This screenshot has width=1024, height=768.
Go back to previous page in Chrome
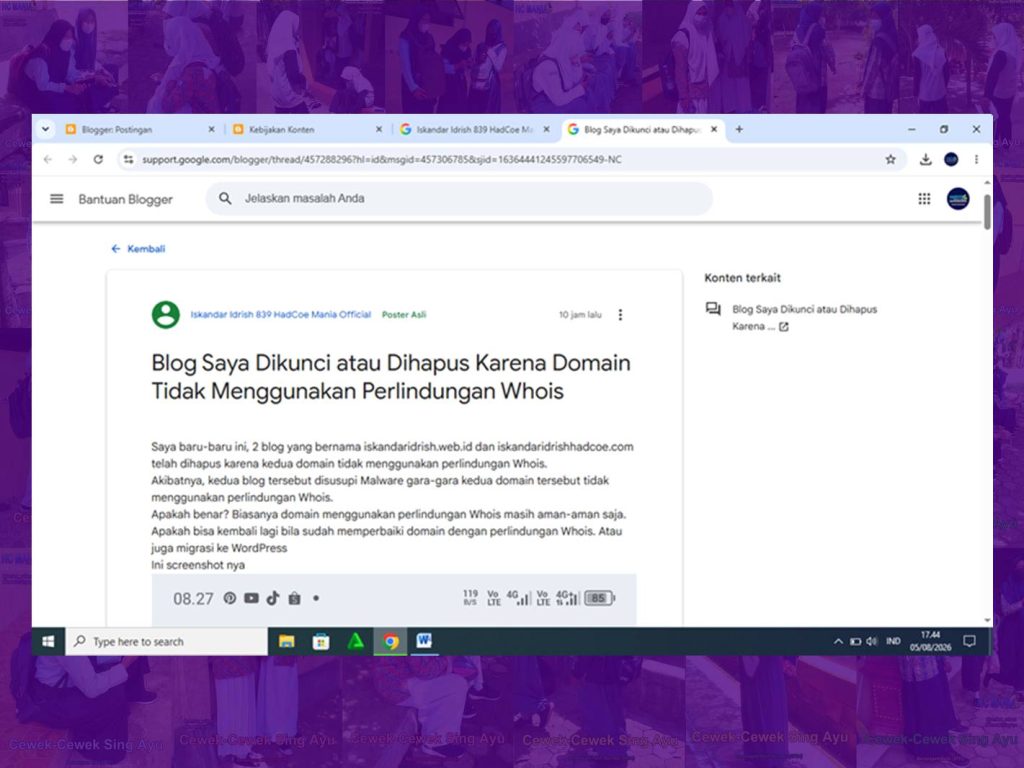(48, 159)
